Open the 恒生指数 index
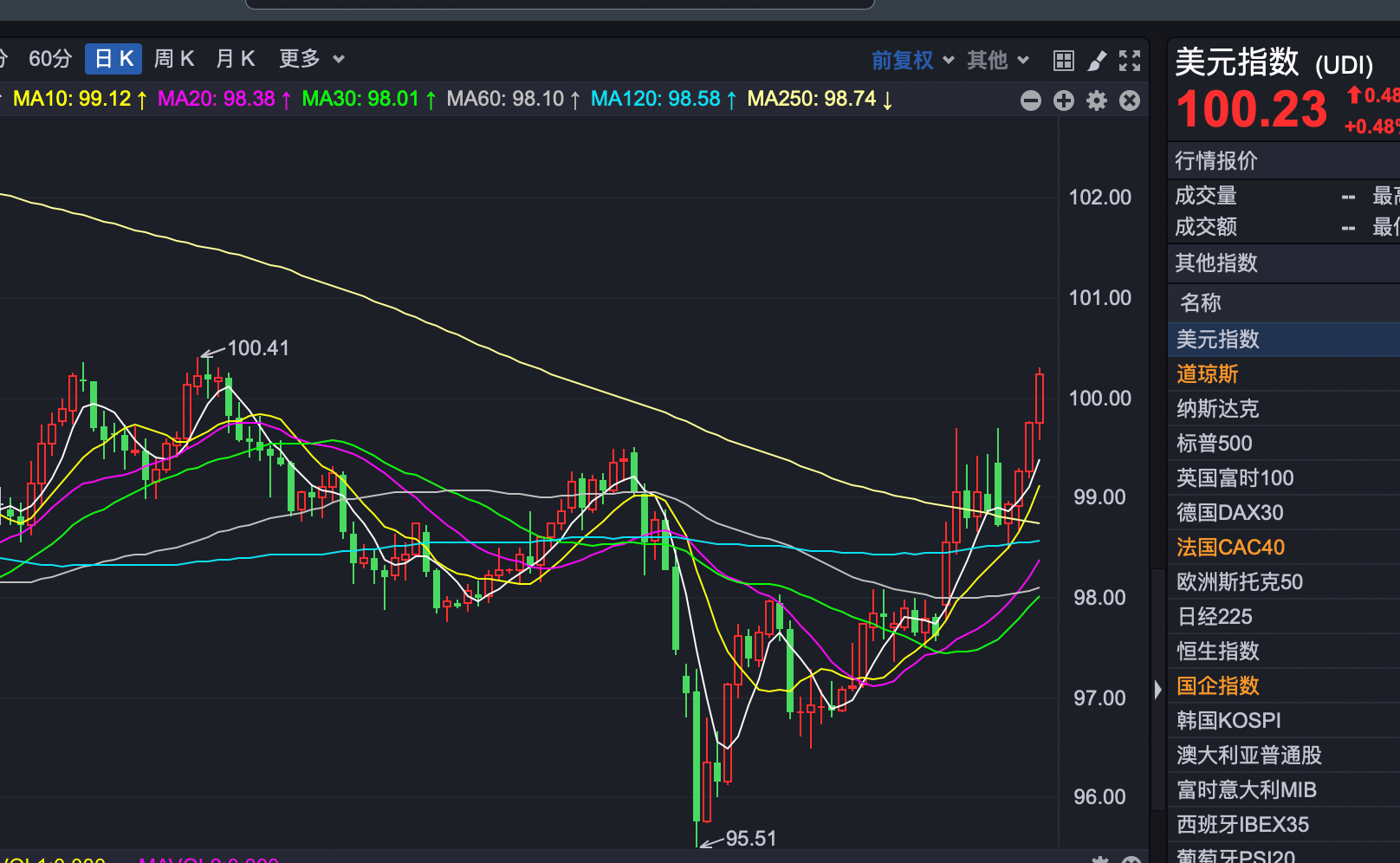 [1218, 652]
